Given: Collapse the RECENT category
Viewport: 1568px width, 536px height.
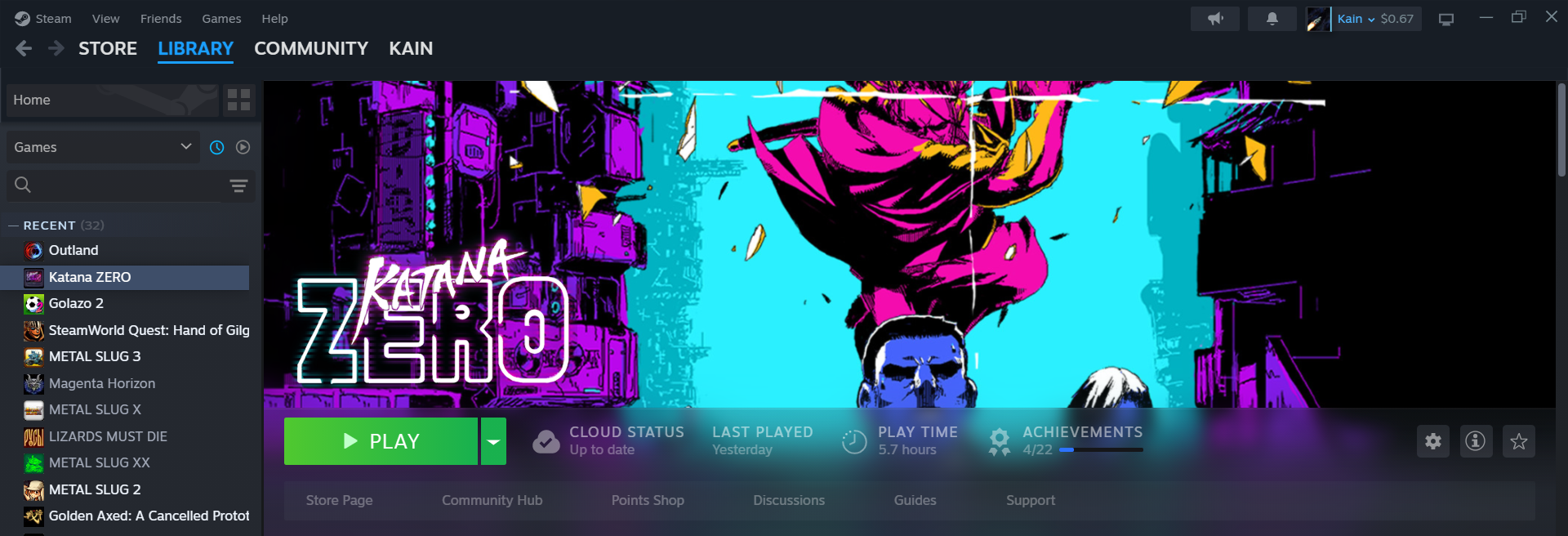Looking at the screenshot, I should click(x=13, y=226).
